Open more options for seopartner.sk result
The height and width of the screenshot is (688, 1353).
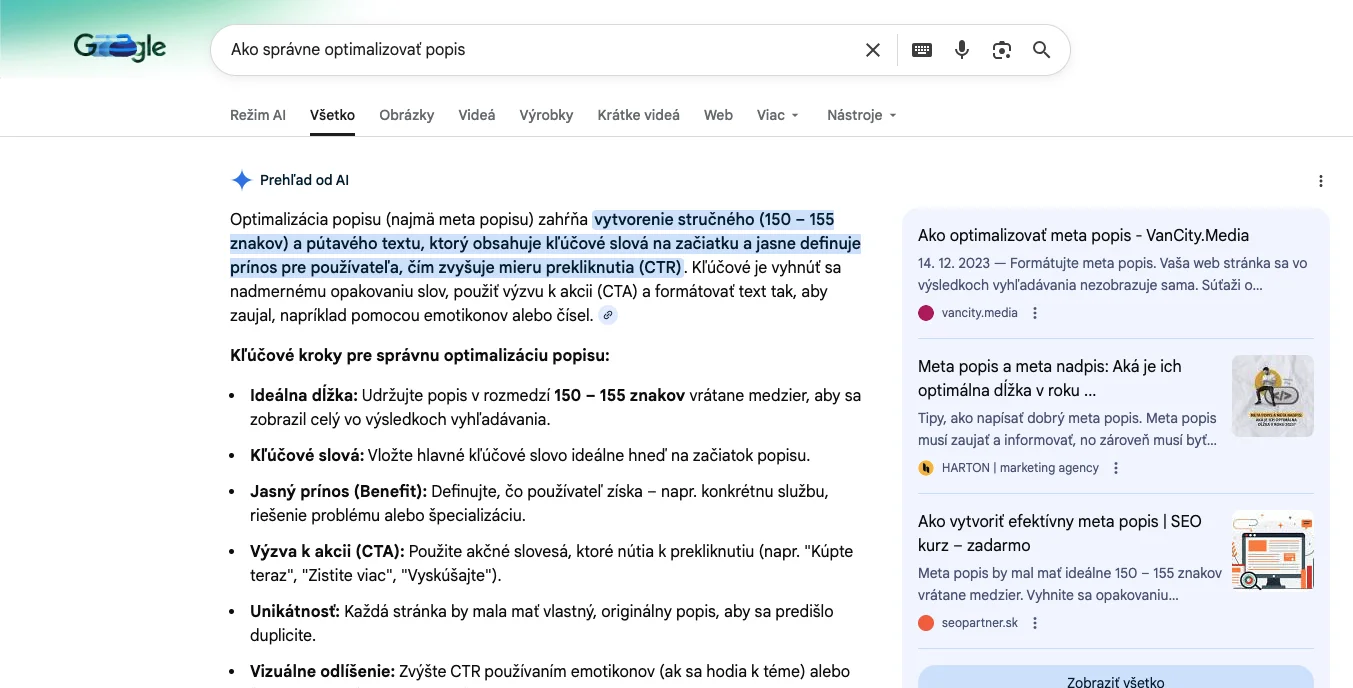pyautogui.click(x=1035, y=623)
